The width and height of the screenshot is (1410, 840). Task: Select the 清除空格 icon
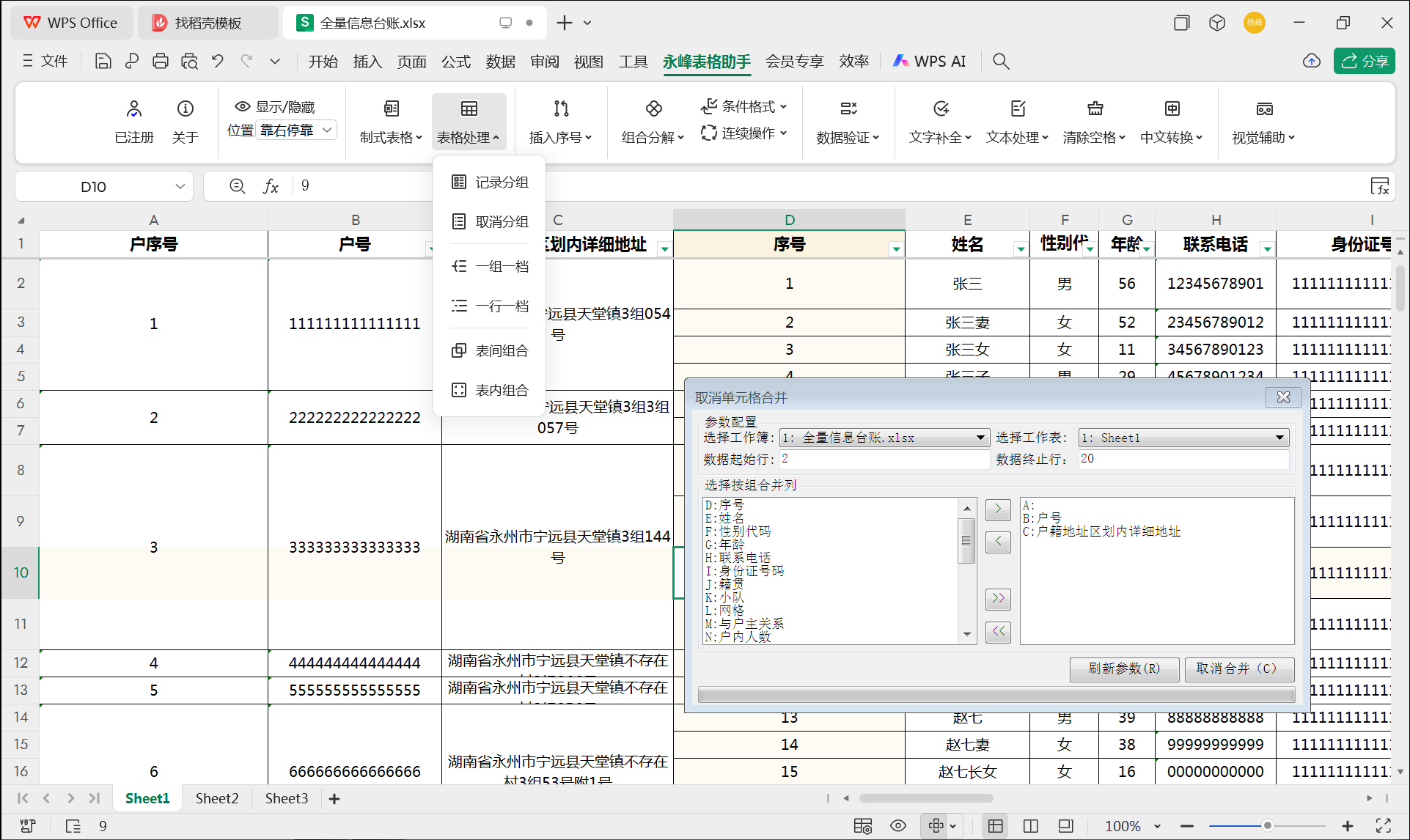coord(1095,108)
